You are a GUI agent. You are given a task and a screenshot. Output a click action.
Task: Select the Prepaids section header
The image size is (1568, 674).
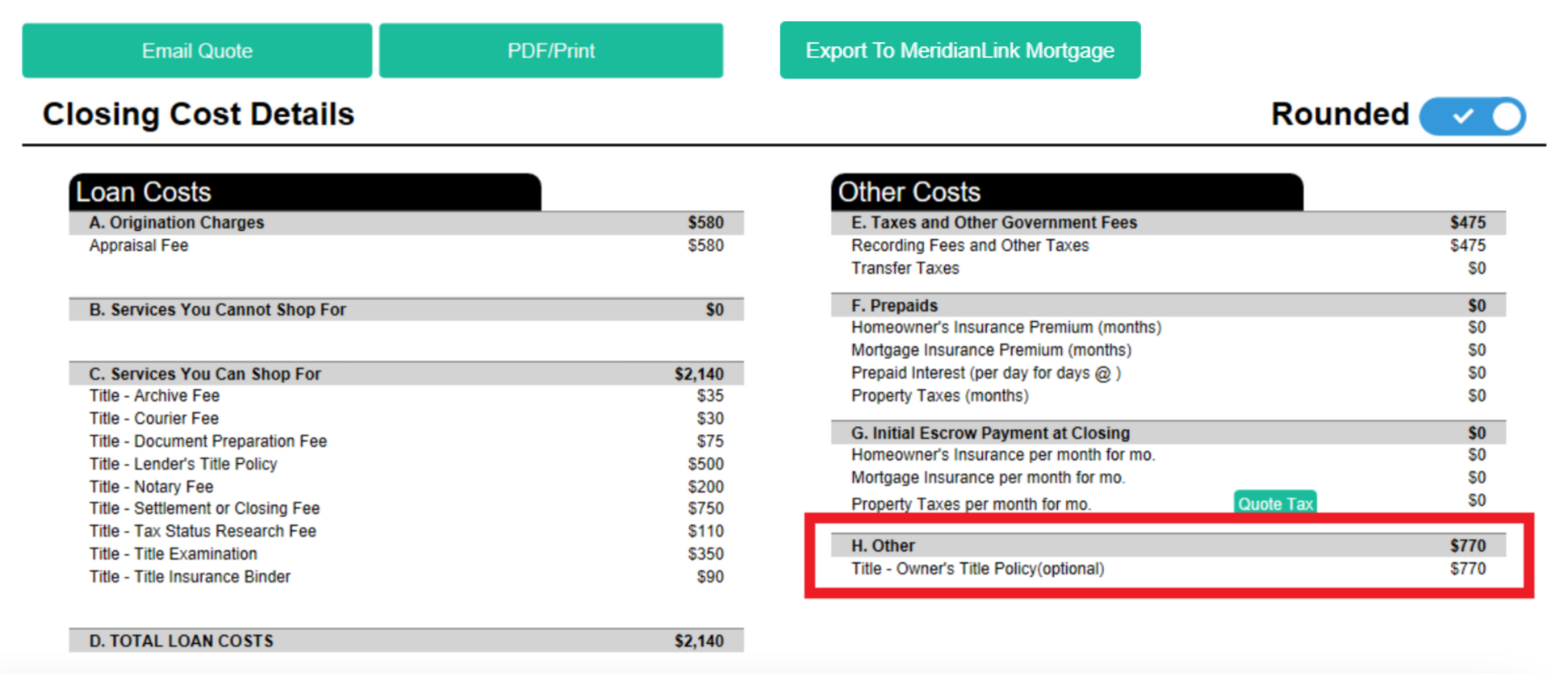pos(1168,305)
